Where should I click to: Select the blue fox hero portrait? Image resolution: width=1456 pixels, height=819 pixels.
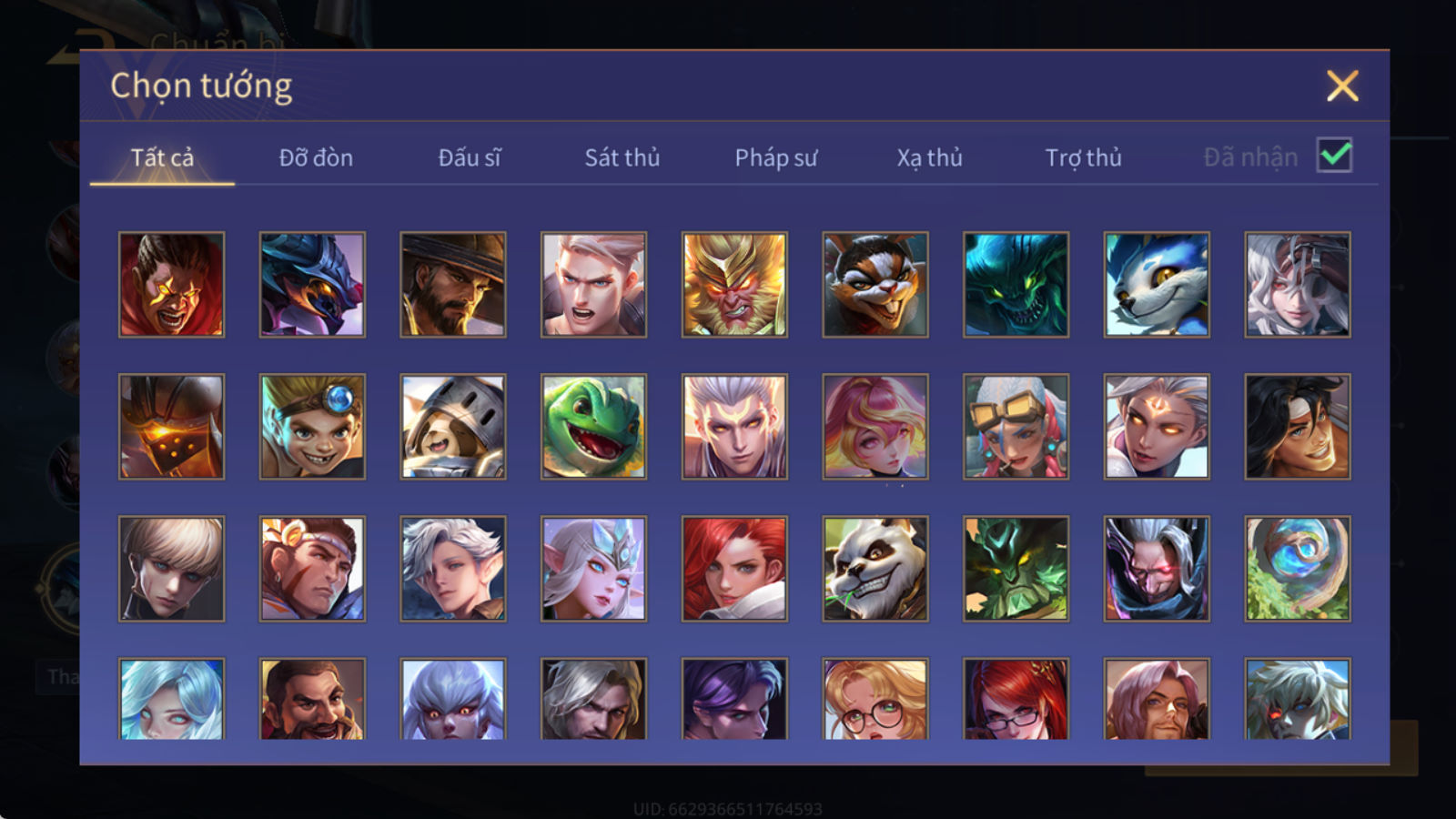[1157, 285]
